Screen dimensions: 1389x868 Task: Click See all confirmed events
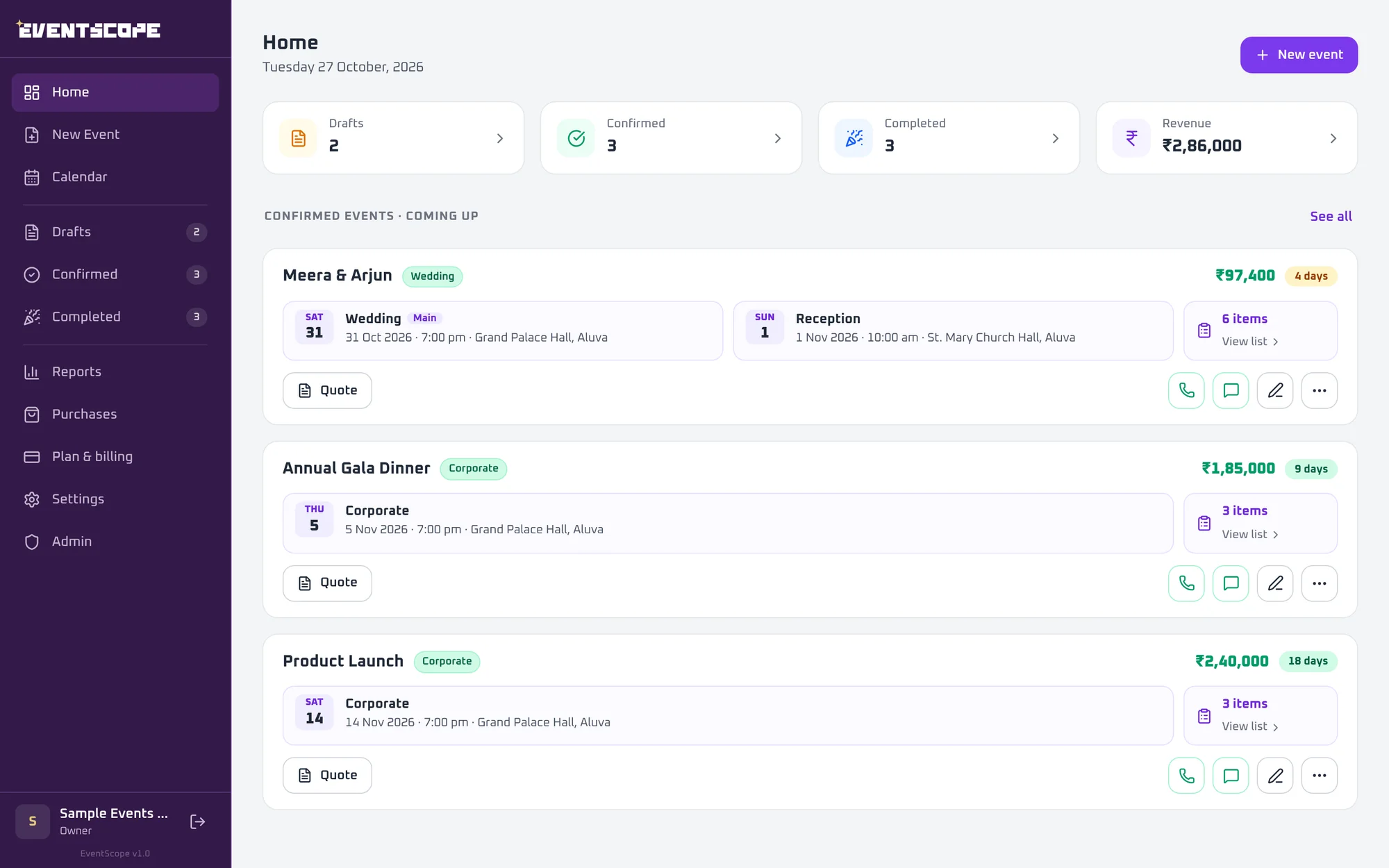coord(1331,216)
